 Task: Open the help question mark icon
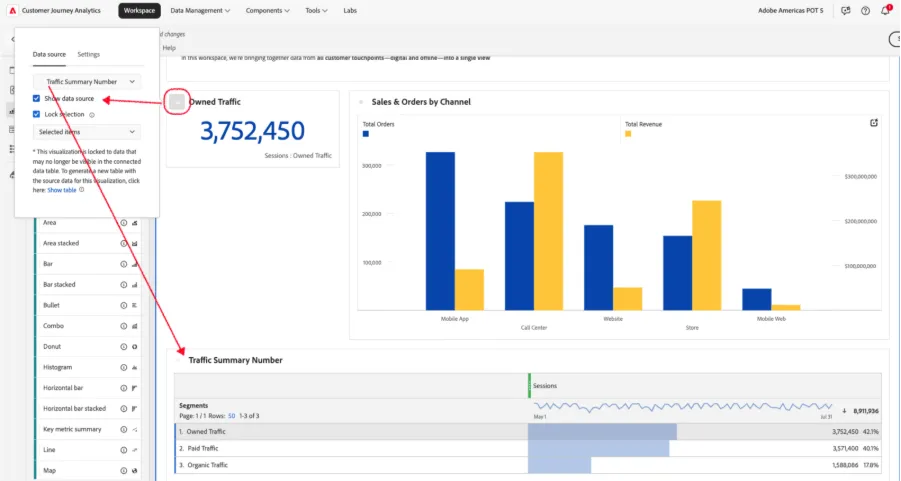(865, 10)
